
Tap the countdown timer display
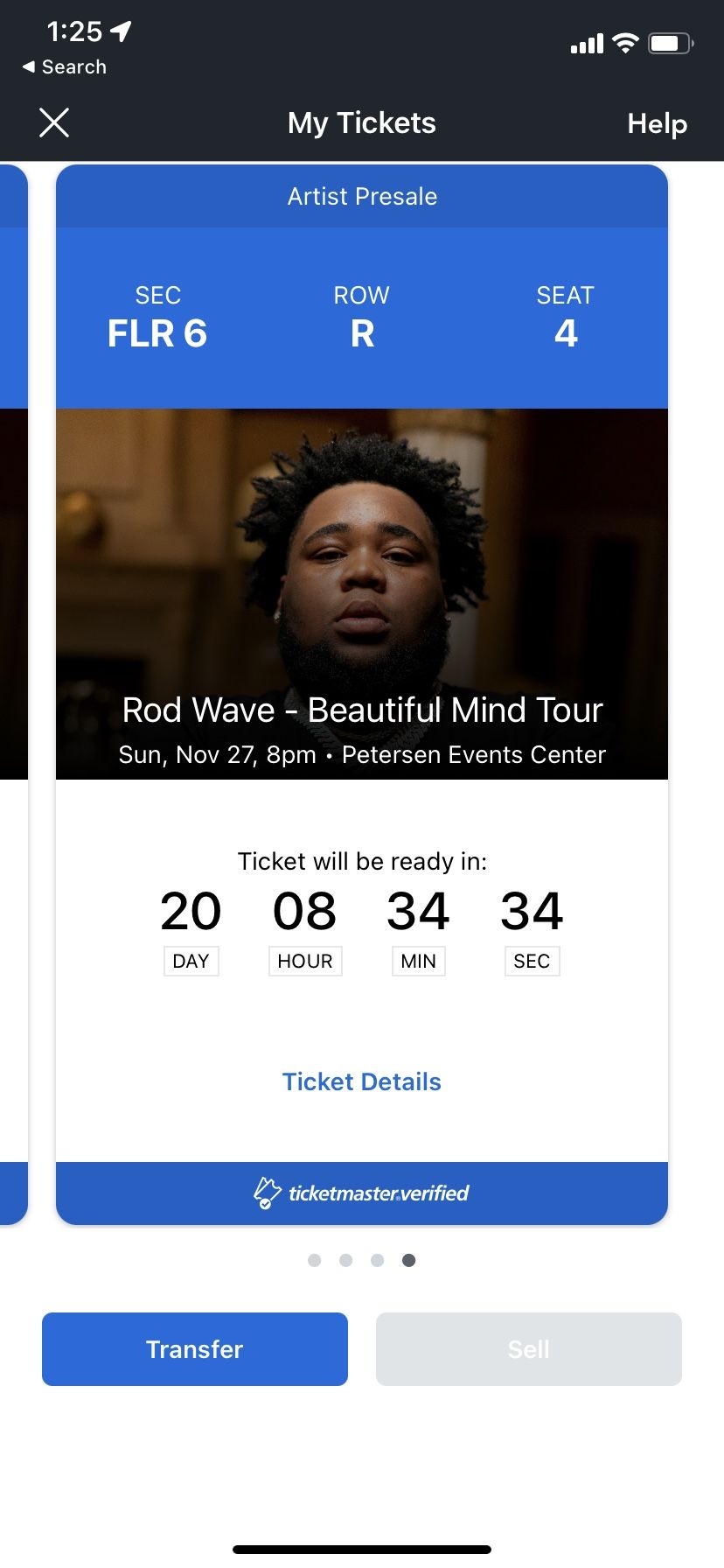362,927
